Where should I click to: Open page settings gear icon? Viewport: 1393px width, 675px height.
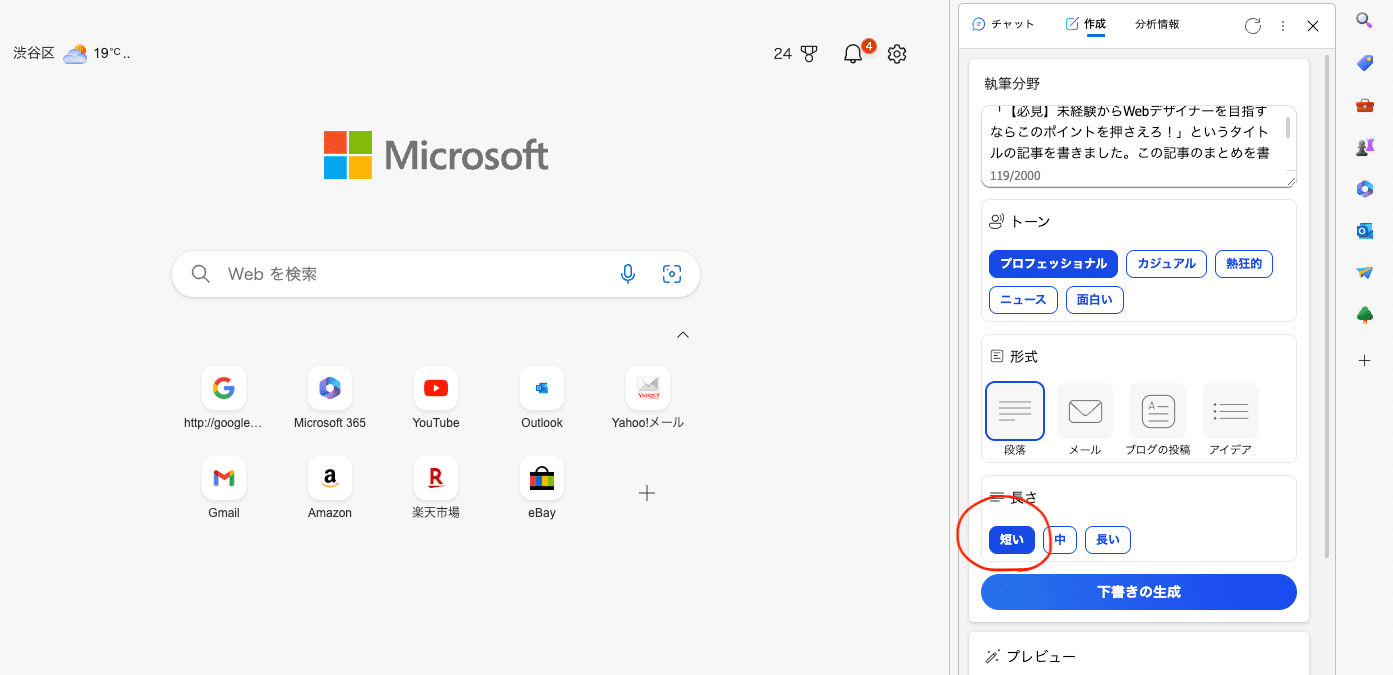click(897, 54)
